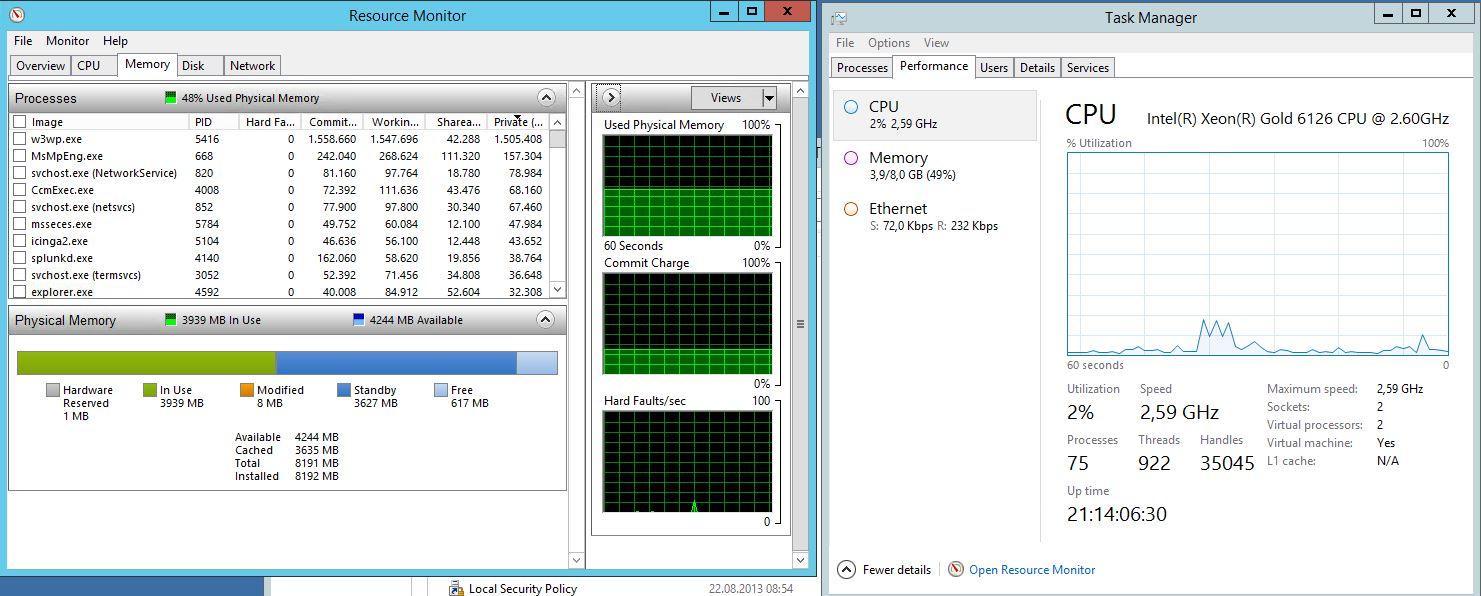
Task: Click the Local Security Policy icon
Action: tap(456, 588)
